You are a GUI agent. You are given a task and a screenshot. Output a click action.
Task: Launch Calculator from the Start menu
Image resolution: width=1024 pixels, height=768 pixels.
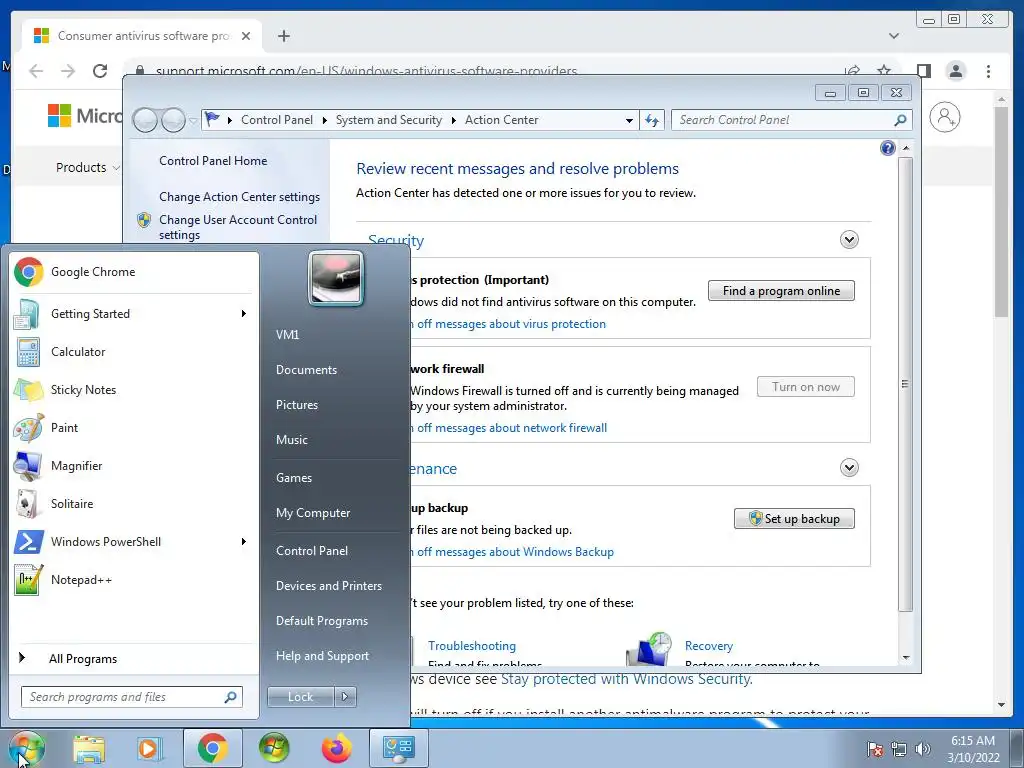tap(134, 352)
